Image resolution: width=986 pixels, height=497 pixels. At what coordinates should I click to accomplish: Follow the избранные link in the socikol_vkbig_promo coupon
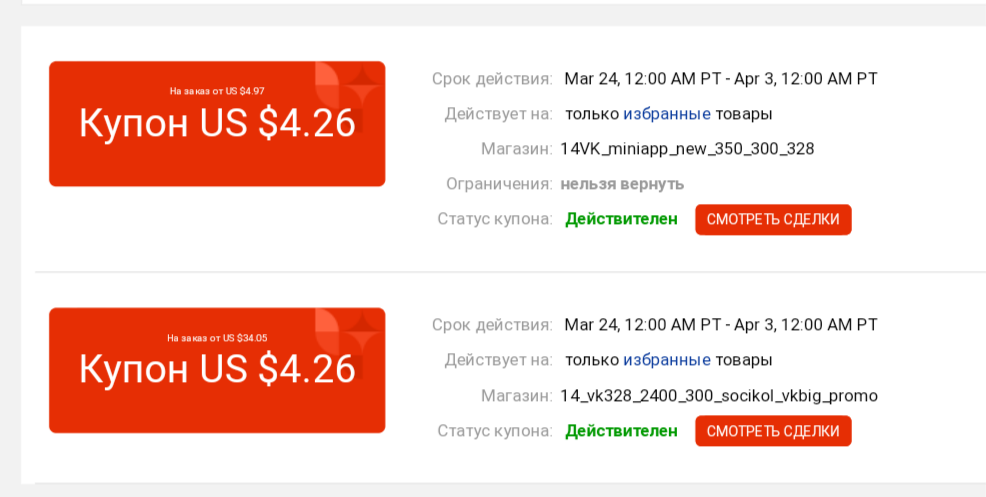pyautogui.click(x=667, y=360)
